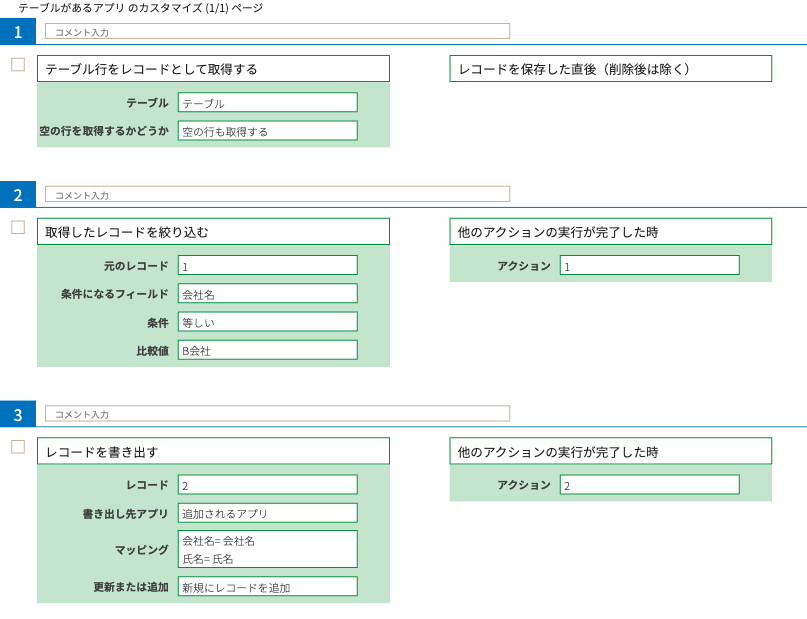
Task: Select the blue step number 2 badge
Action: click(18, 194)
